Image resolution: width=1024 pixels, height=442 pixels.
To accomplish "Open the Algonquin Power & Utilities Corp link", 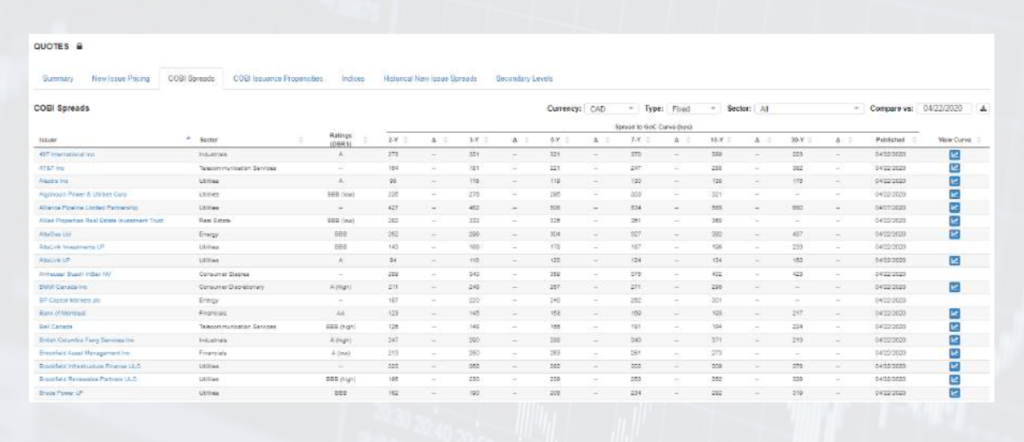I will [x=82, y=194].
